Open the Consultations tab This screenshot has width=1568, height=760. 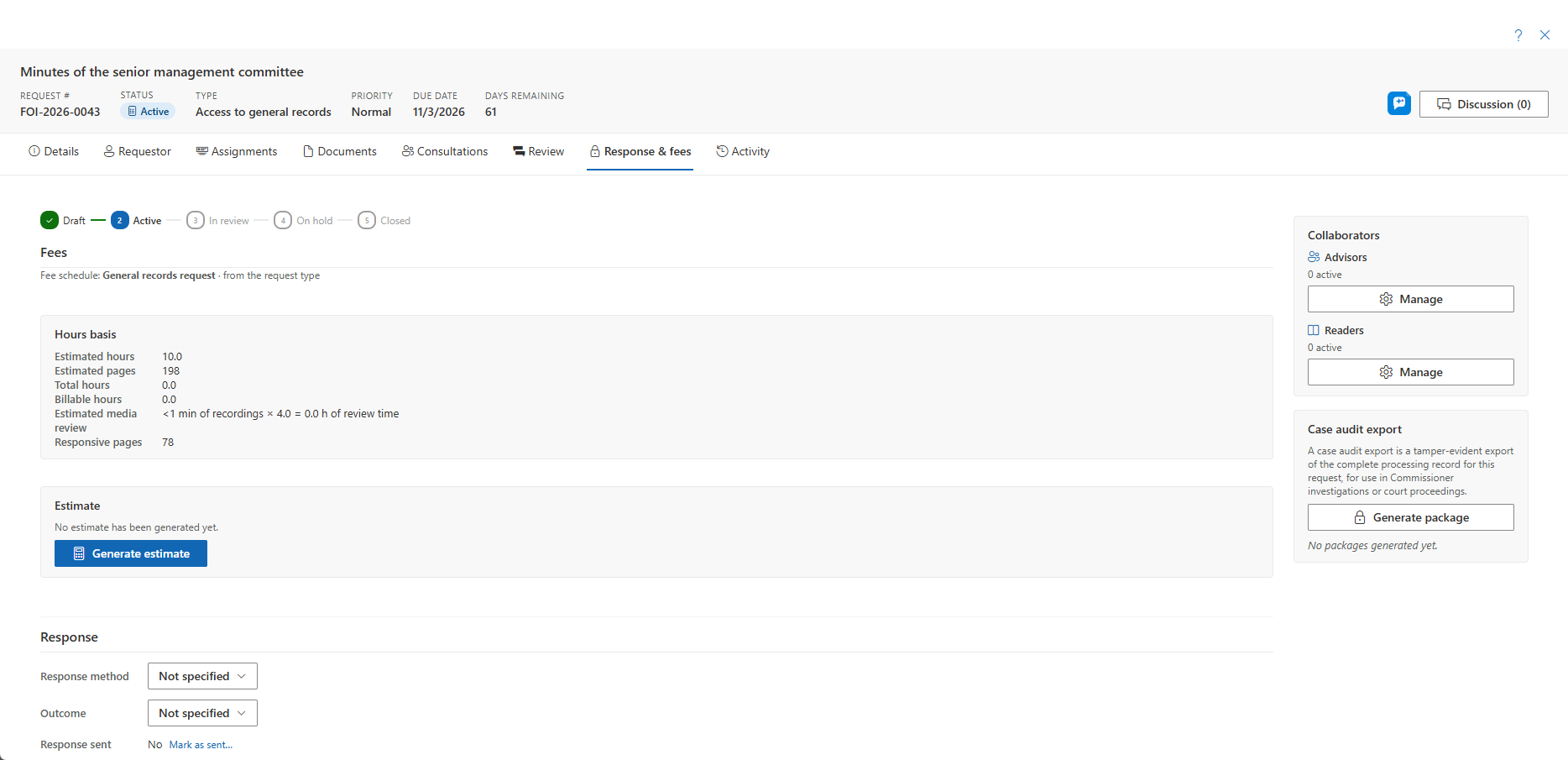(x=445, y=151)
